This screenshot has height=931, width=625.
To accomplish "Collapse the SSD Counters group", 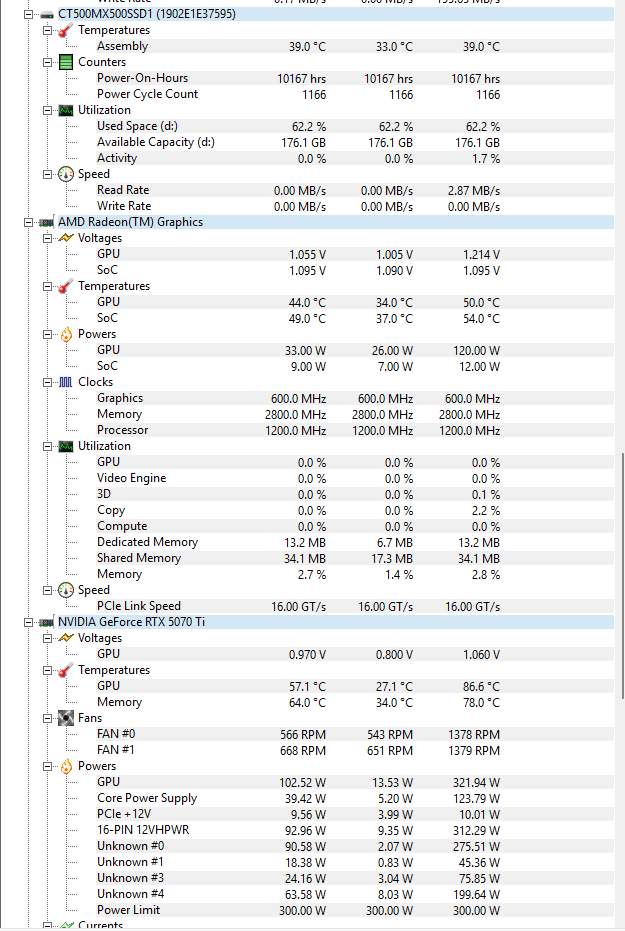I will 47,62.
